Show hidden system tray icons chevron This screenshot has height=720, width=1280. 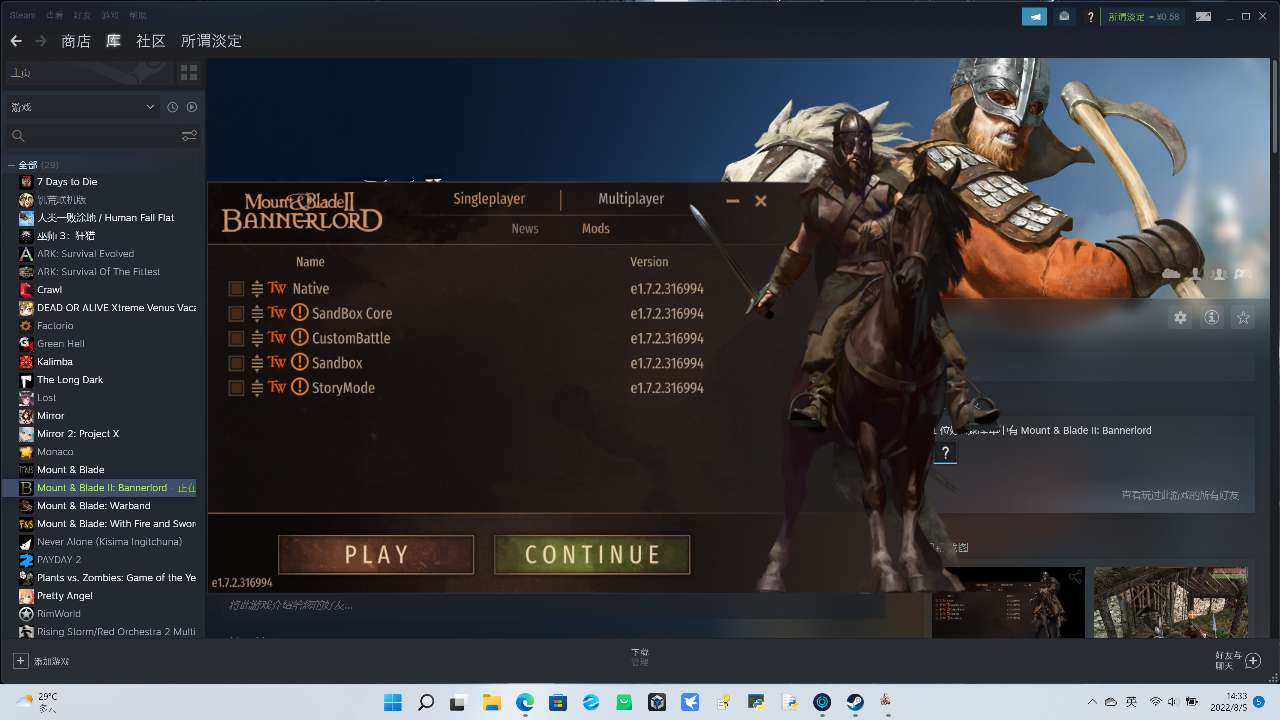click(1091, 702)
